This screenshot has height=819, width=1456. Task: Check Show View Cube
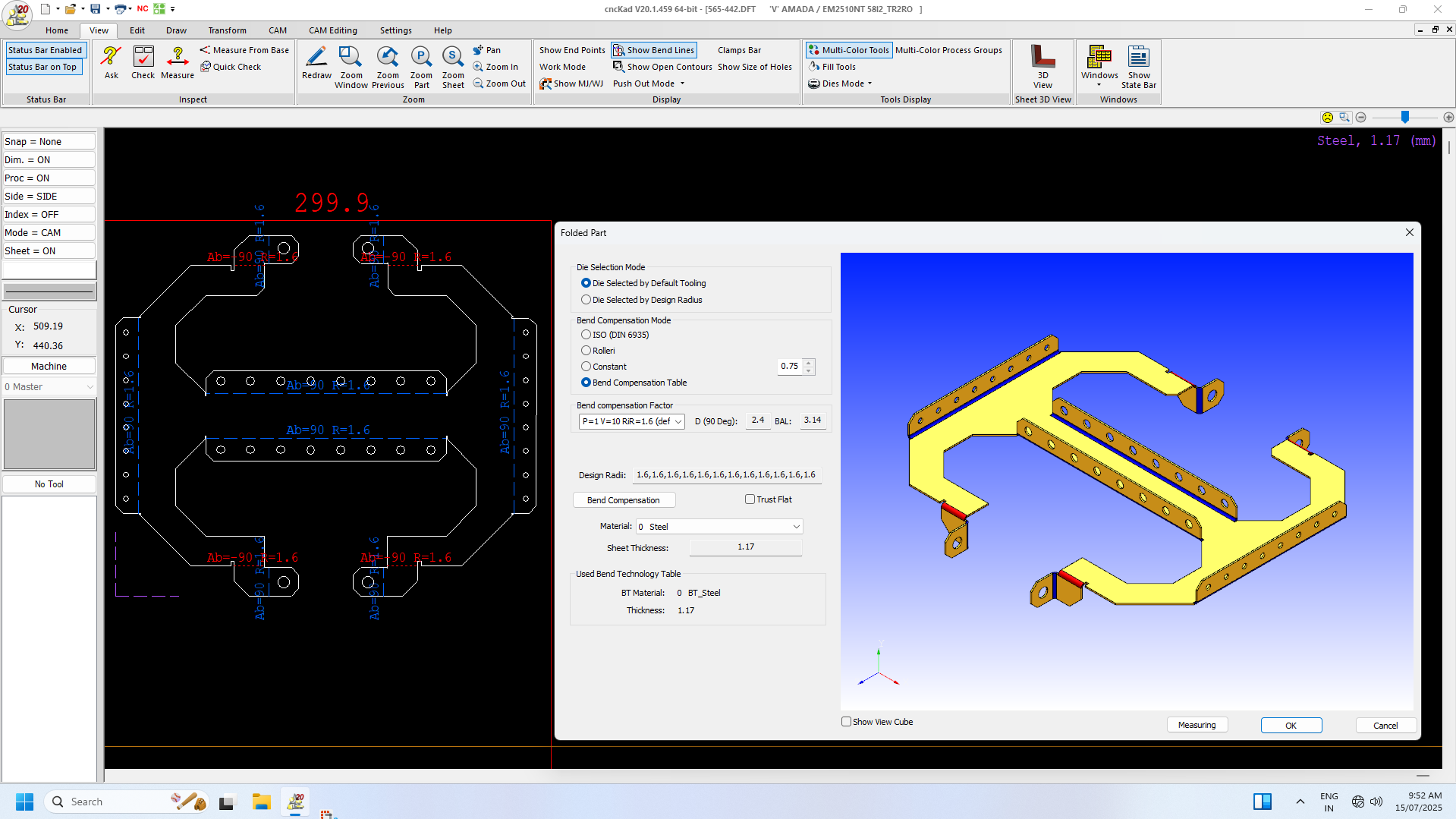point(846,721)
